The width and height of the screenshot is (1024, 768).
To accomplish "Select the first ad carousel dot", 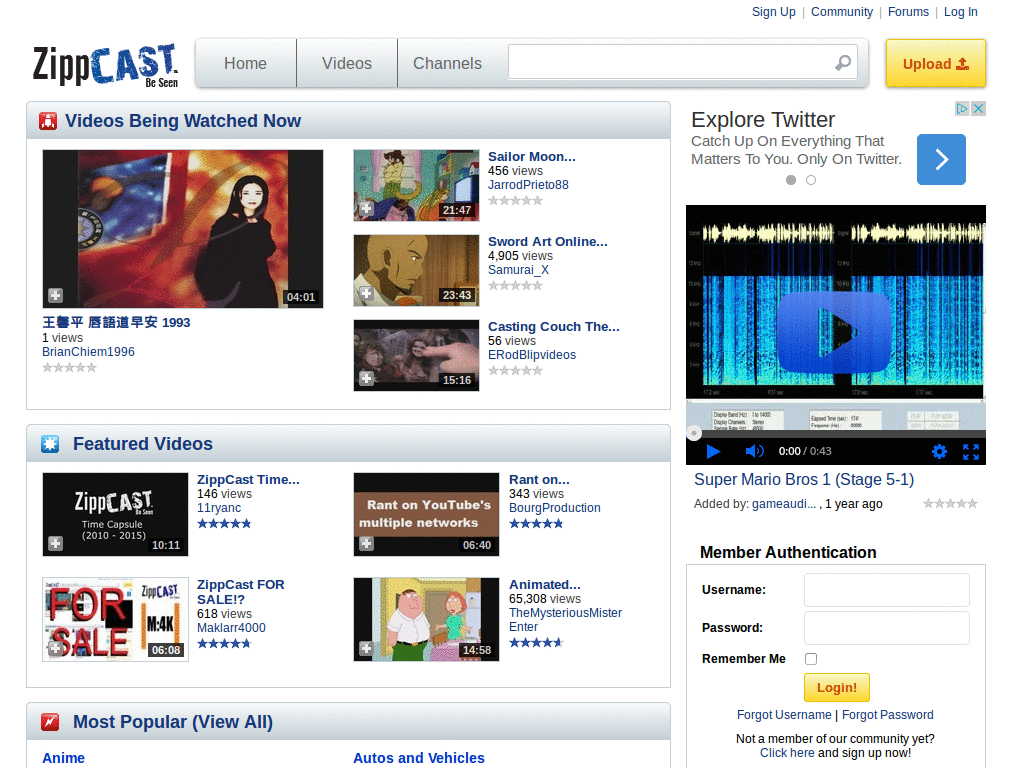I will coord(791,180).
